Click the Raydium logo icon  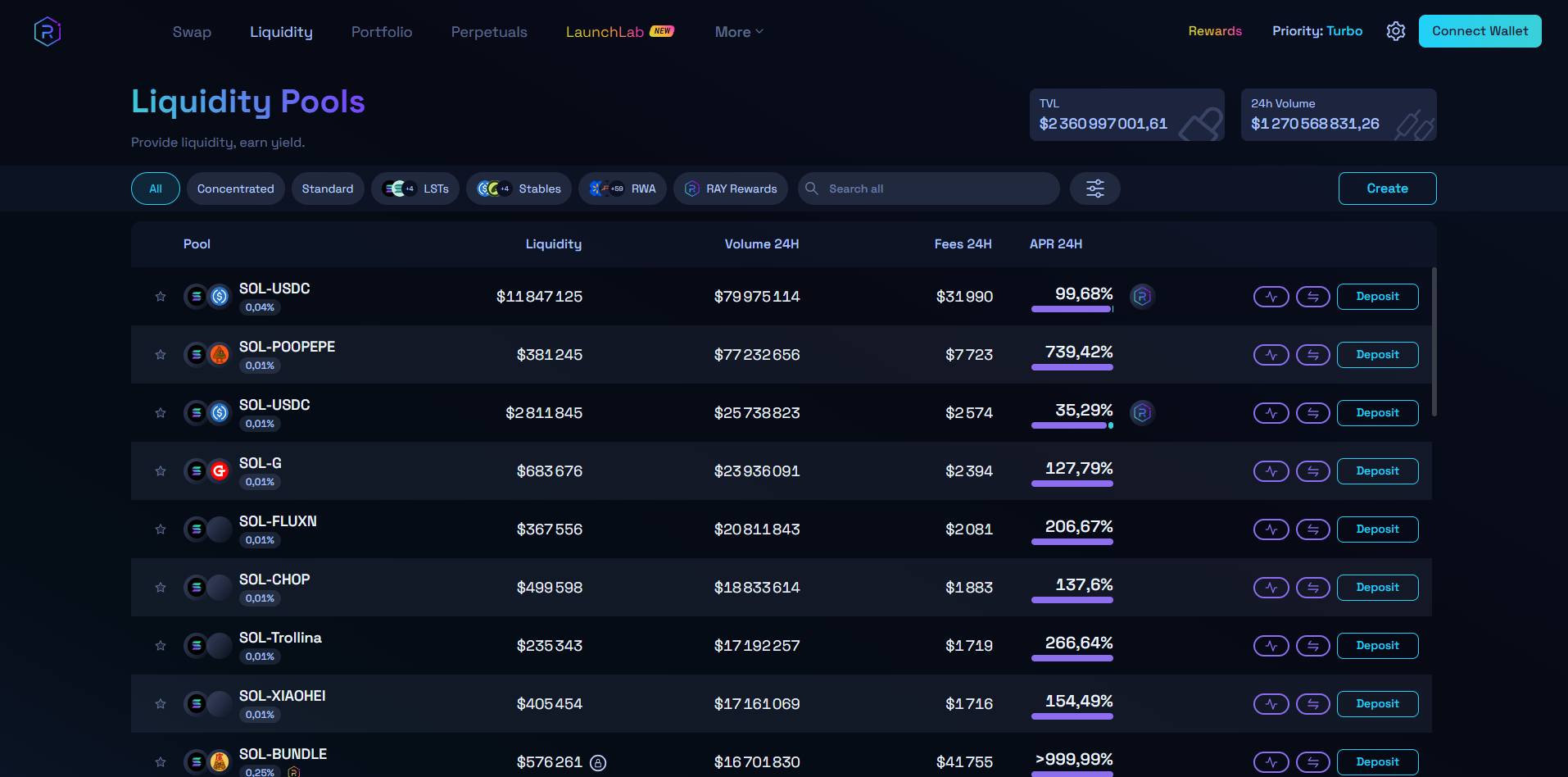coord(48,32)
